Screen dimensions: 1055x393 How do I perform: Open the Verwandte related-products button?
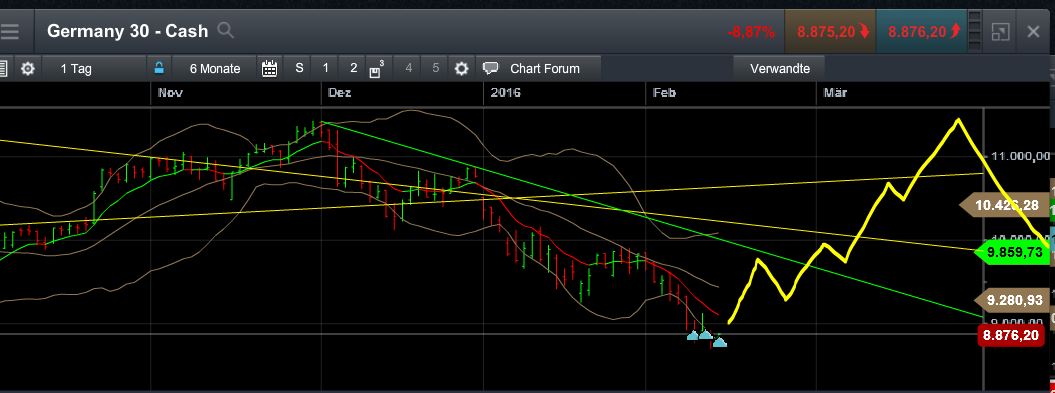tap(780, 69)
